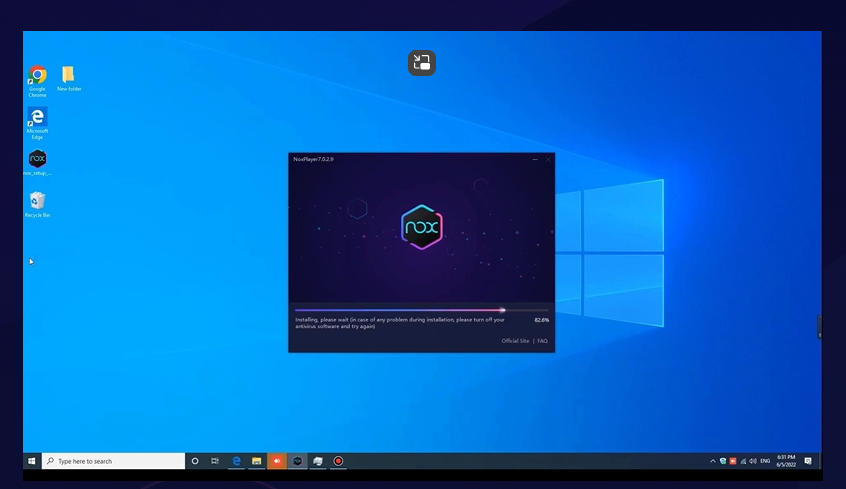The height and width of the screenshot is (489, 846).
Task: Open the Action Center notifications icon
Action: (x=808, y=461)
